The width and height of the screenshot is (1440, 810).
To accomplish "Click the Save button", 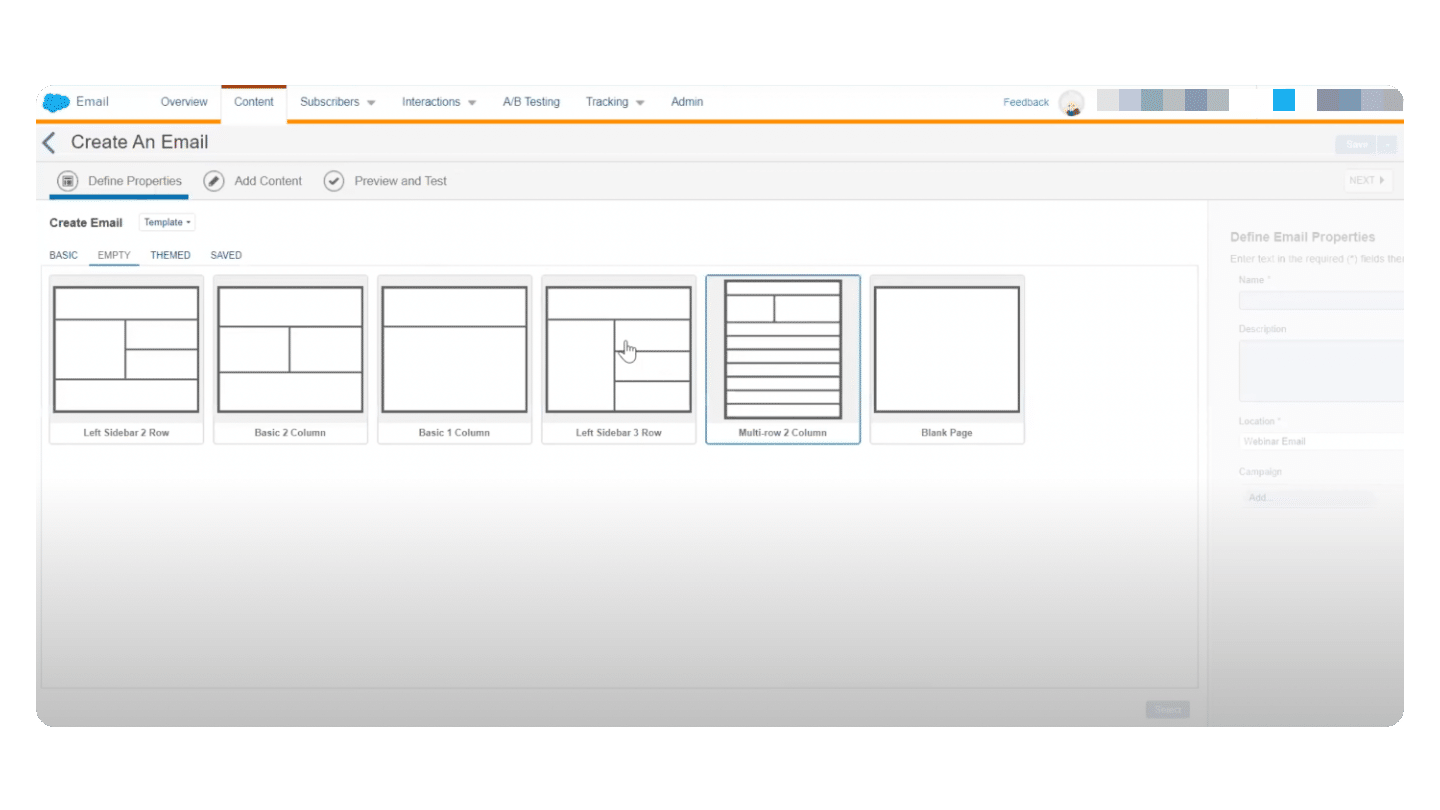I will click(x=1356, y=145).
